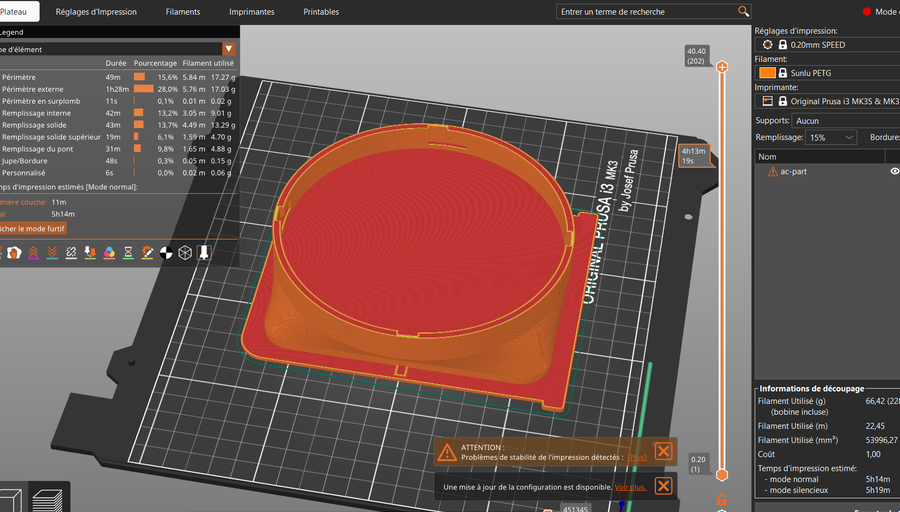
Task: Toggle Remplissage solide supérieur row in legend
Action: (119, 137)
